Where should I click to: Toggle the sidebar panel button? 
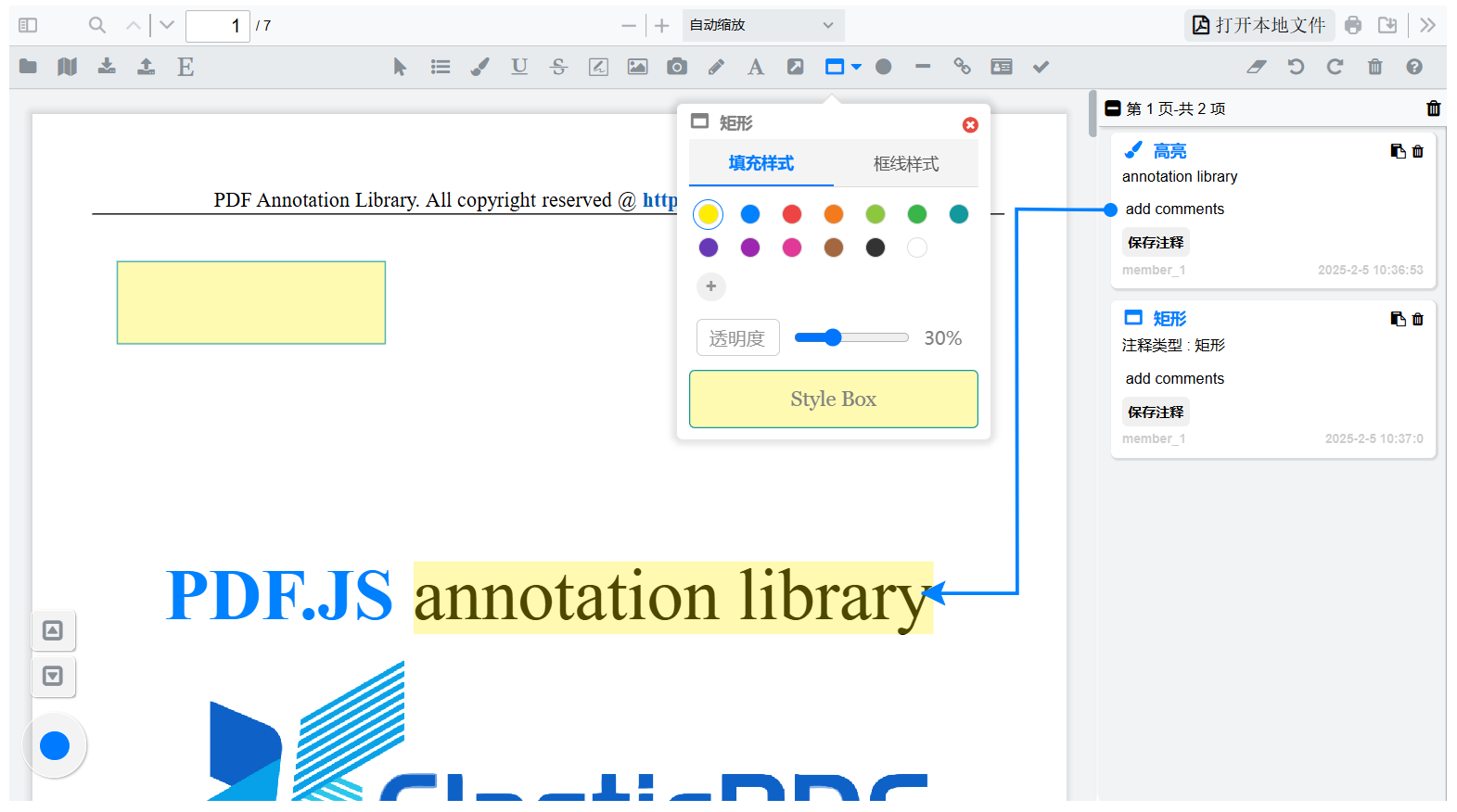click(x=28, y=25)
